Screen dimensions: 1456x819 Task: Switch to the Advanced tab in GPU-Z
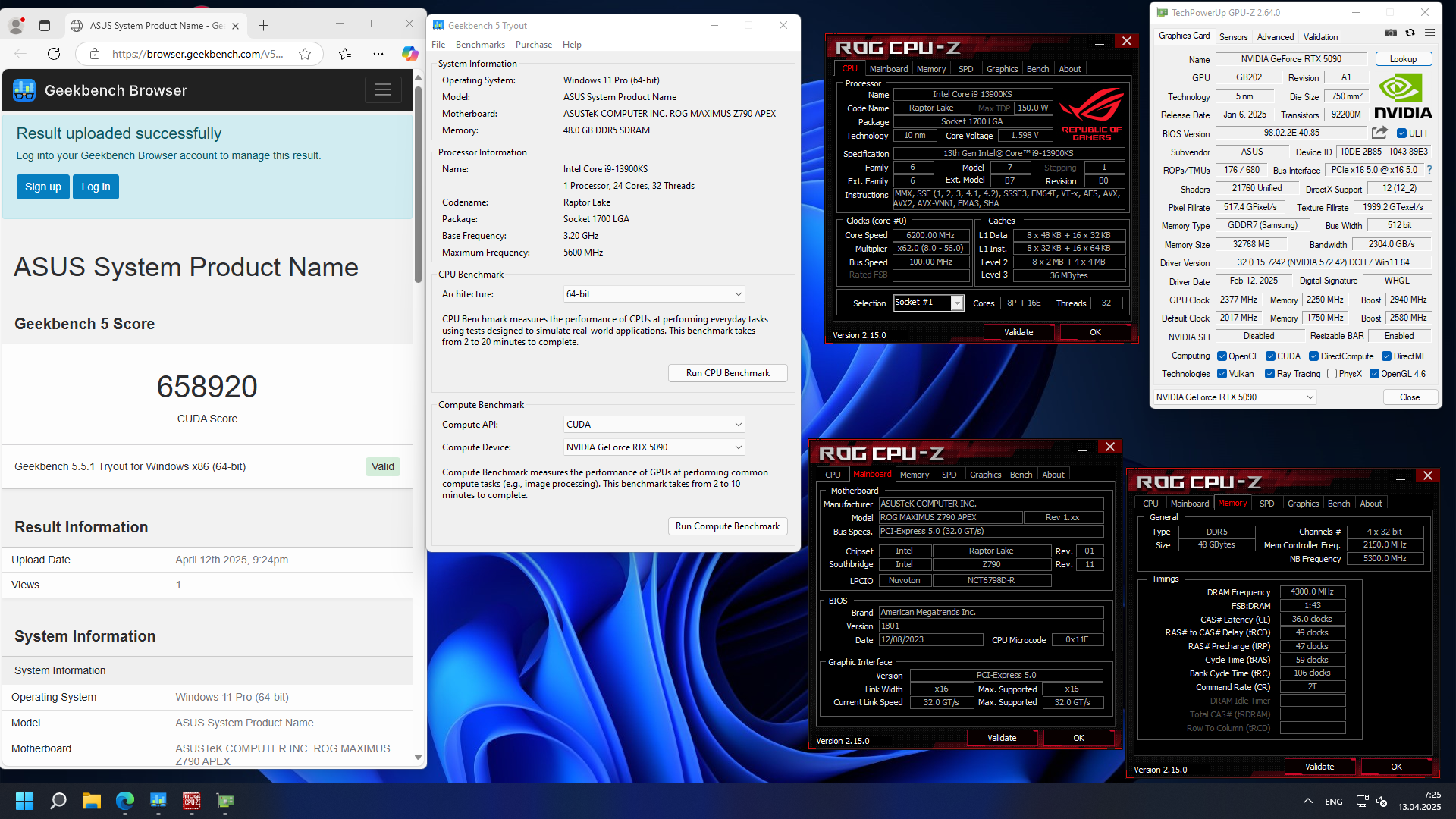pyautogui.click(x=1276, y=37)
